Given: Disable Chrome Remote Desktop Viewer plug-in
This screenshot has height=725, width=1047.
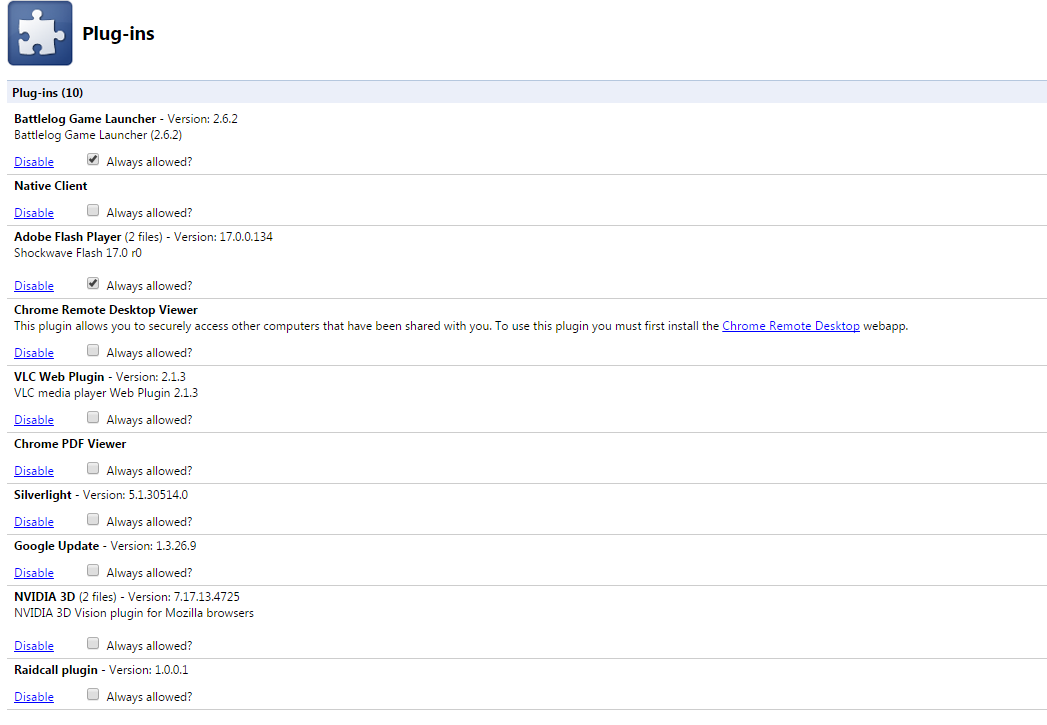Looking at the screenshot, I should click(x=34, y=352).
